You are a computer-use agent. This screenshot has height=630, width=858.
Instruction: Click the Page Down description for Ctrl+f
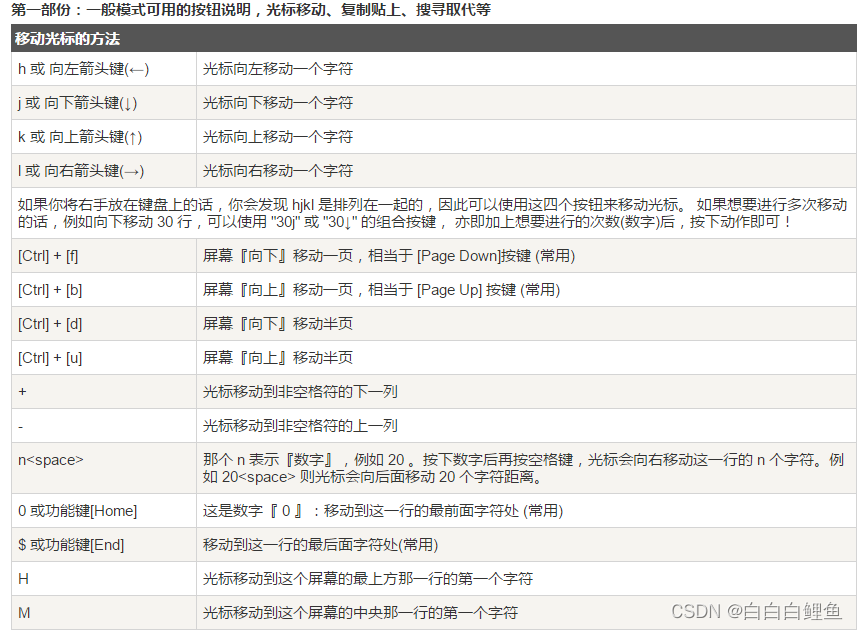[x=389, y=256]
